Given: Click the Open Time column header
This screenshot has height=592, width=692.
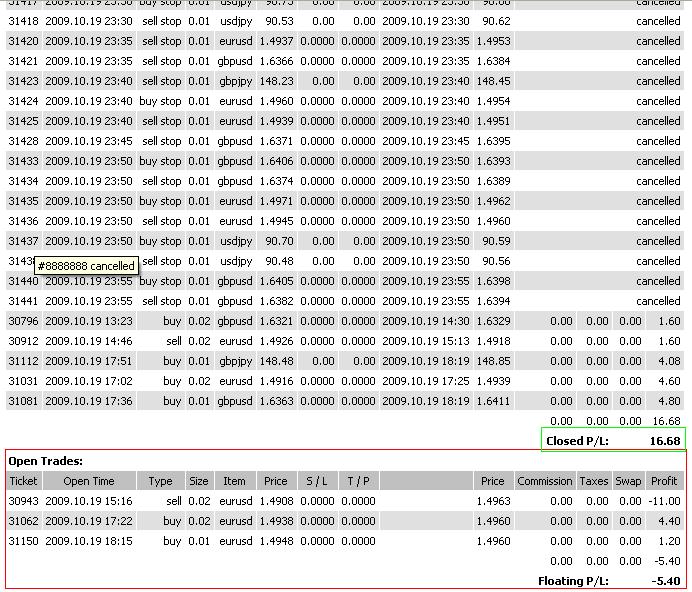Looking at the screenshot, I should (89, 481).
